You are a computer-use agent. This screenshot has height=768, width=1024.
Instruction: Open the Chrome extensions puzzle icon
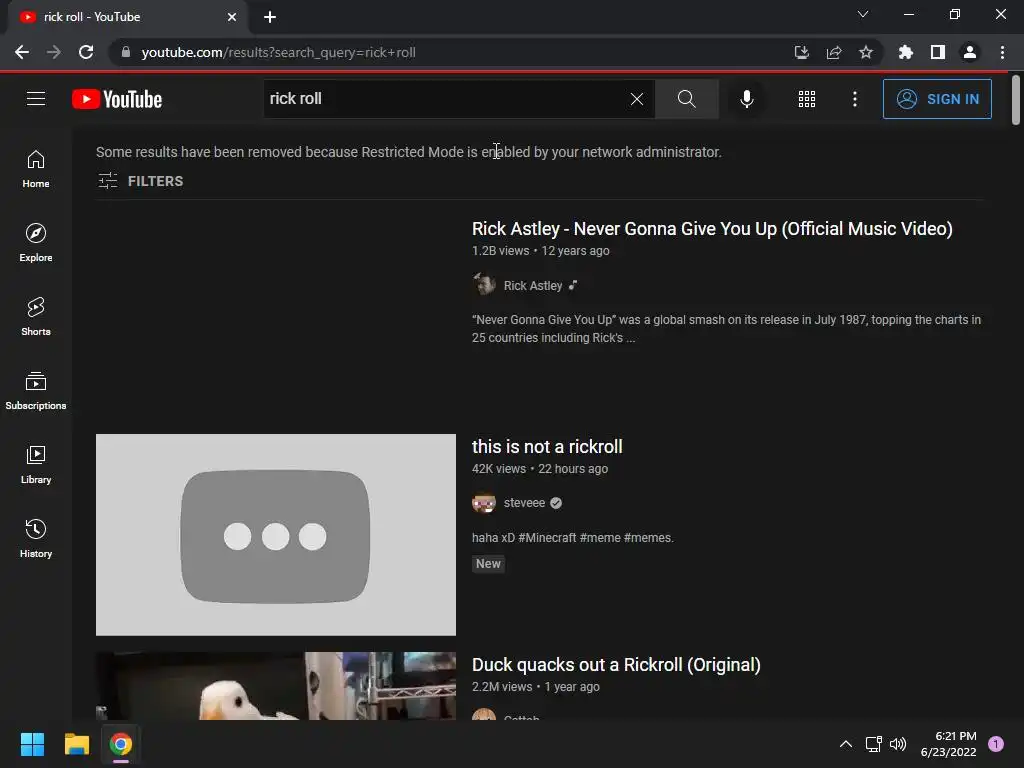[x=906, y=52]
